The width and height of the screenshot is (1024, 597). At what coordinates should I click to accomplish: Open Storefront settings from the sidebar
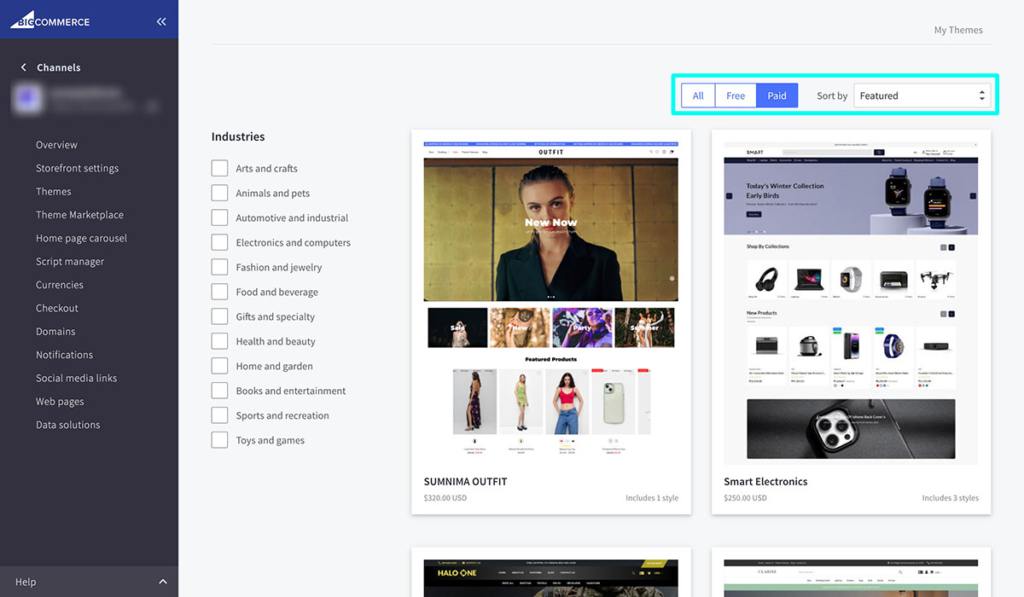(x=79, y=168)
